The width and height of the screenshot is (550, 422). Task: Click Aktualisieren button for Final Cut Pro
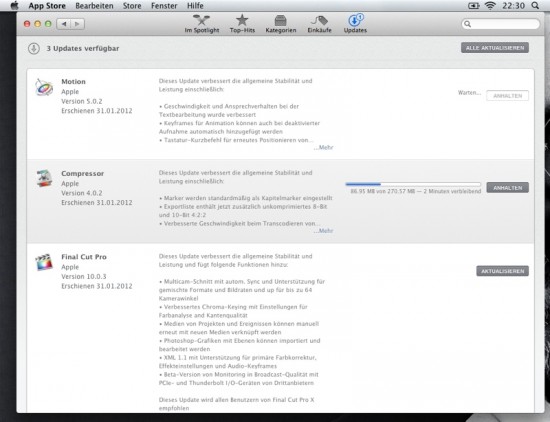pyautogui.click(x=502, y=271)
